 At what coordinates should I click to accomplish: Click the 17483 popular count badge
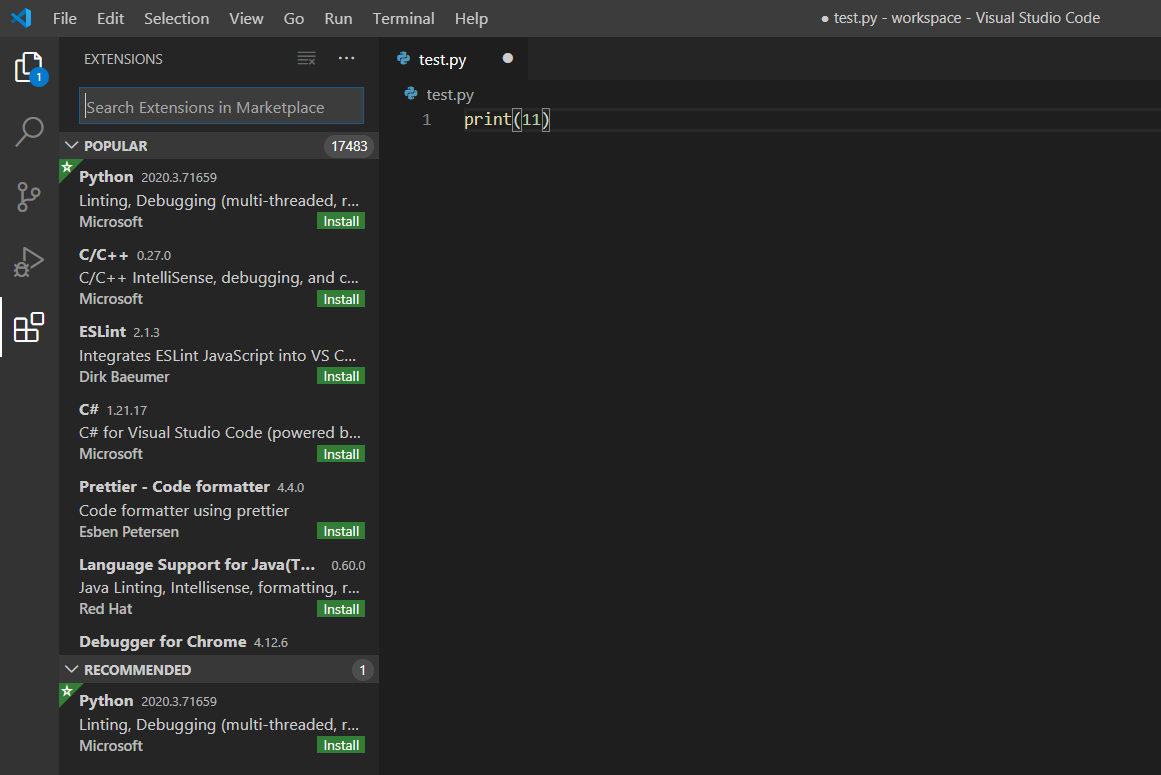point(349,146)
